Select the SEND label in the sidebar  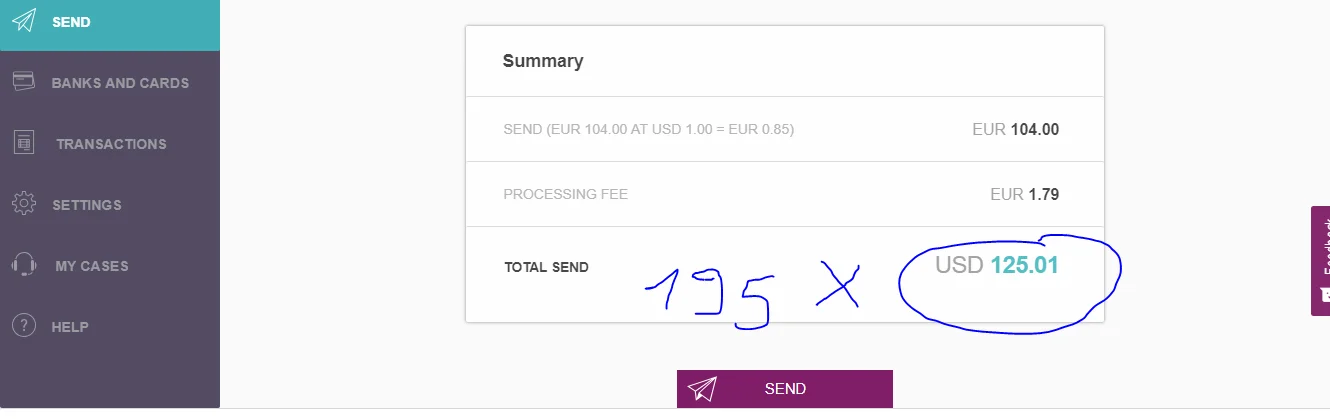(x=71, y=22)
